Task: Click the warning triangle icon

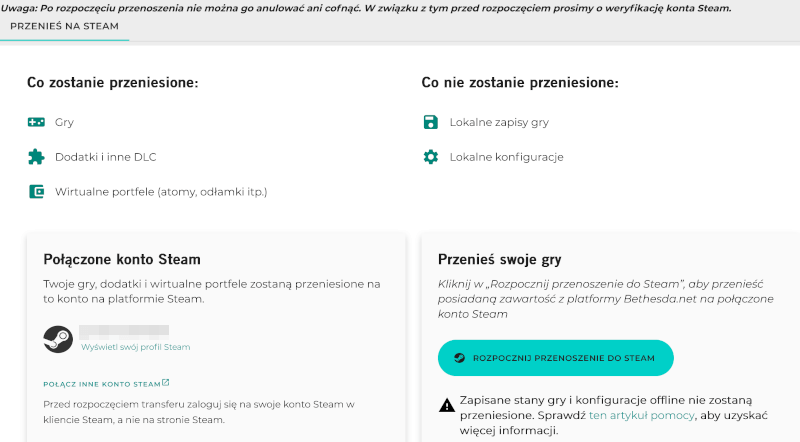Action: point(447,405)
